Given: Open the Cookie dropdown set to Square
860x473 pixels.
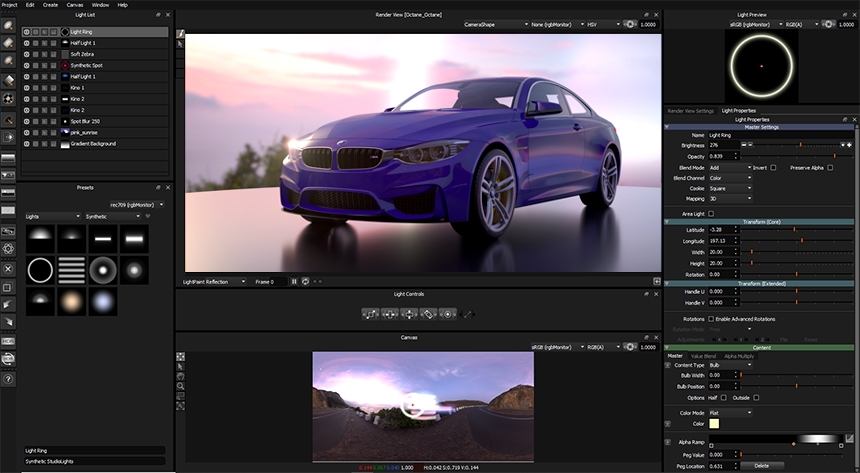Looking at the screenshot, I should click(x=730, y=188).
